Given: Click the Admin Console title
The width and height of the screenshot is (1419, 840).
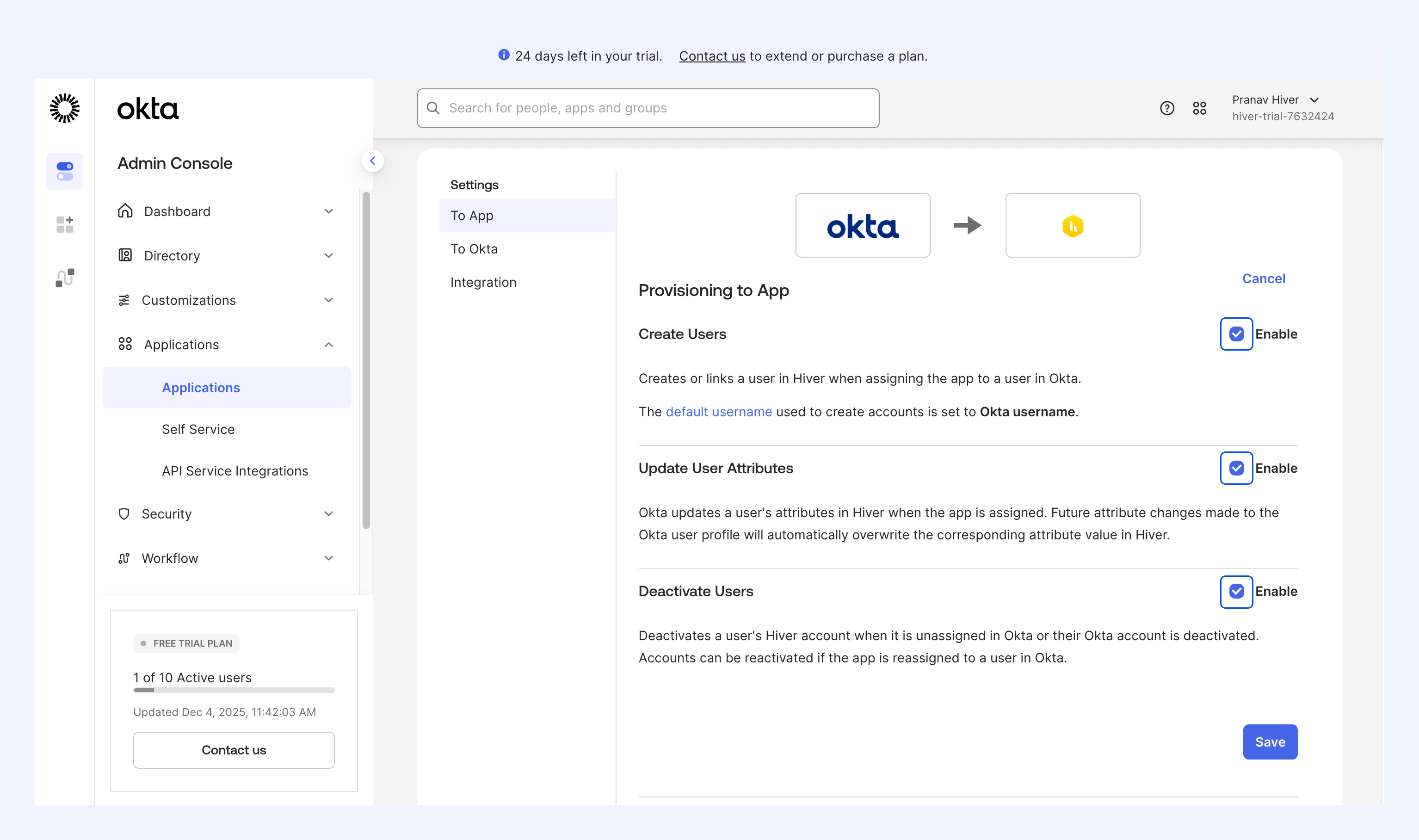Looking at the screenshot, I should pyautogui.click(x=175, y=163).
